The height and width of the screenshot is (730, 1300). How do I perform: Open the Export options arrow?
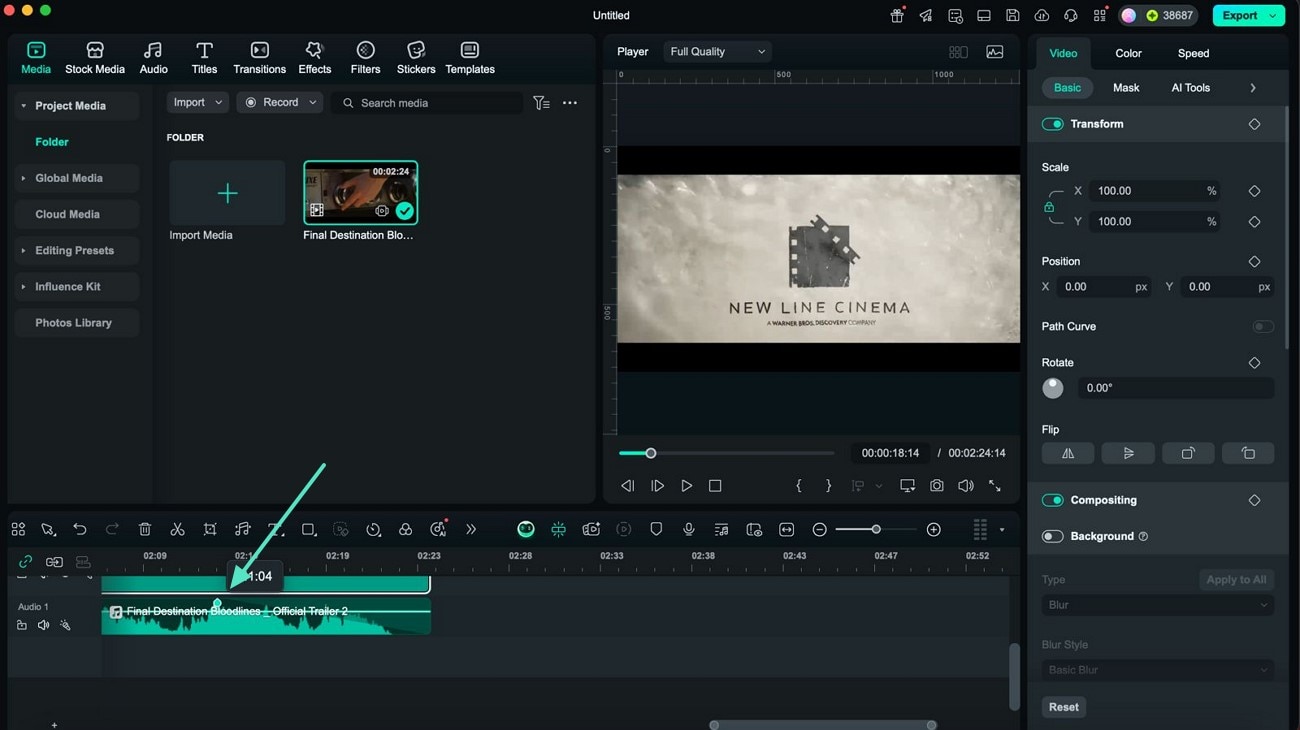(x=1272, y=16)
